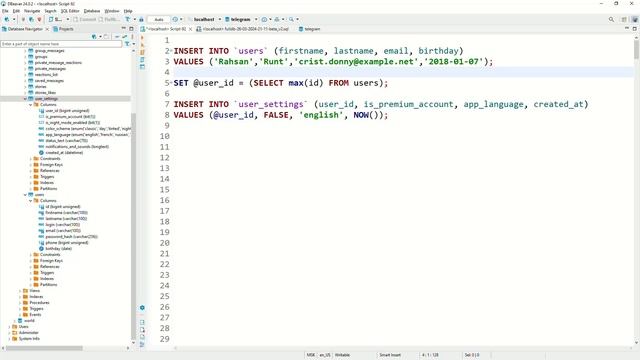Open the Edit menu
The height and width of the screenshot is (360, 640).
pyautogui.click(x=16, y=11)
